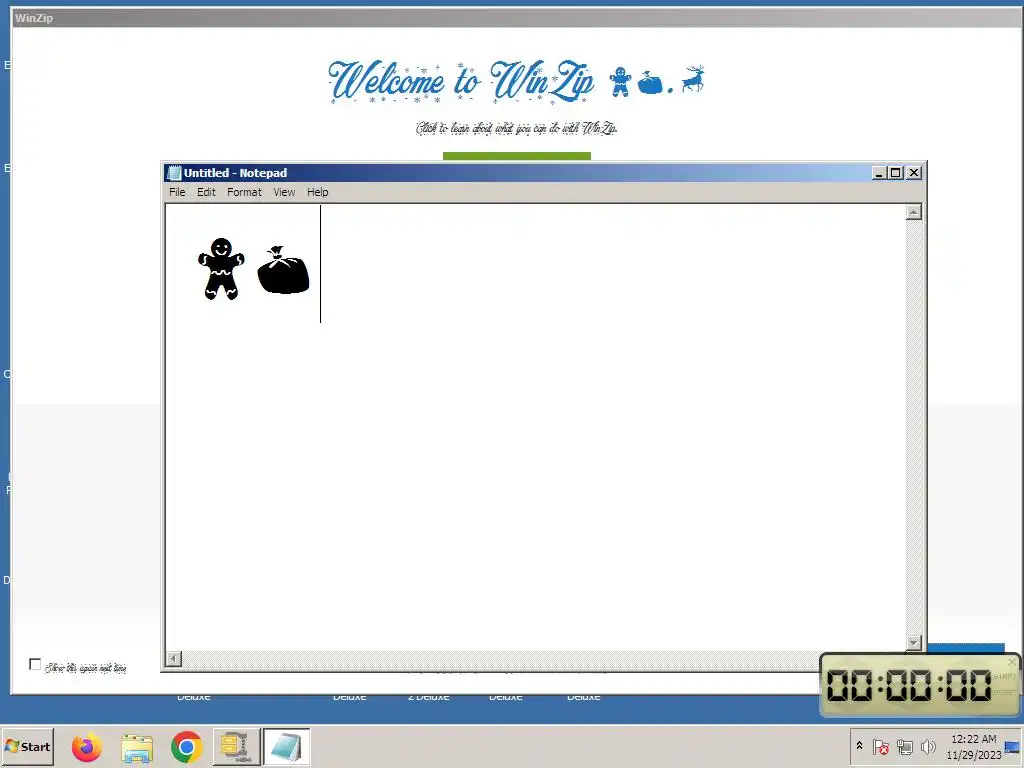Click Notepad vertical scrollbar up arrow
The height and width of the screenshot is (768, 1024).
(x=914, y=212)
